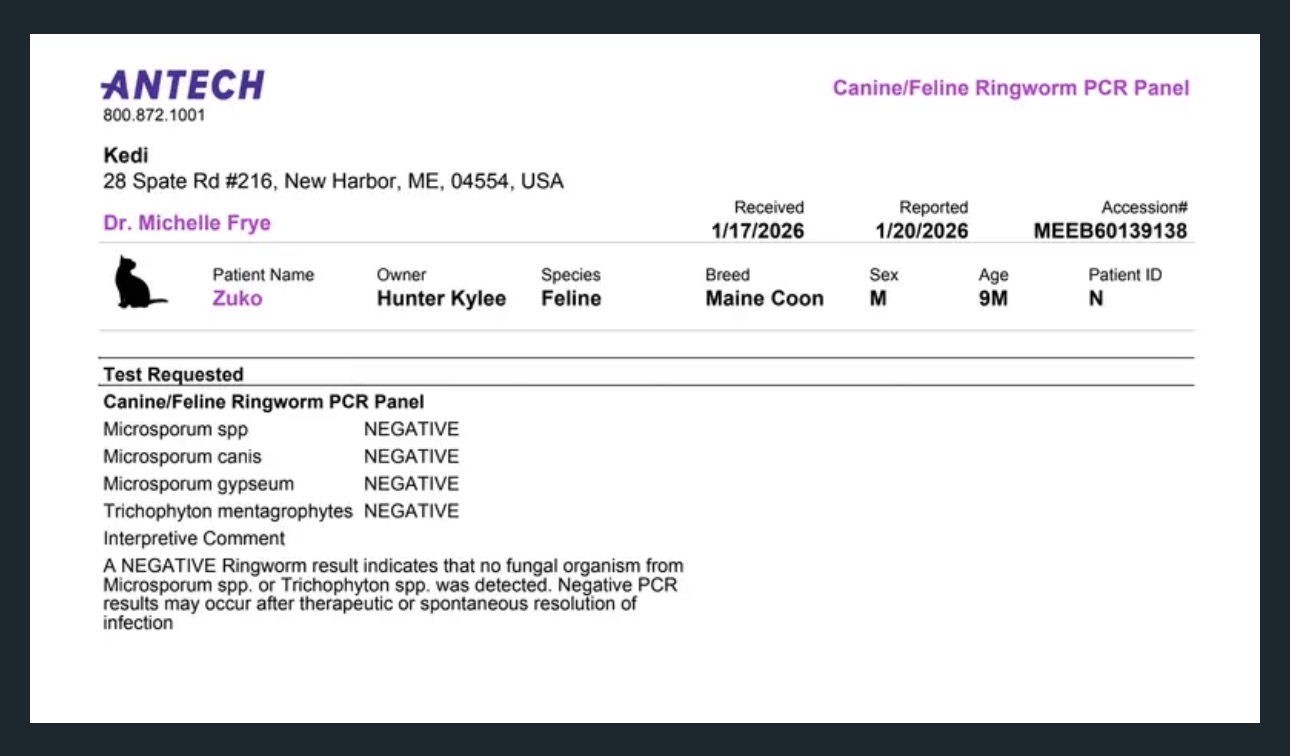Select the Received date 1/17/2026

758,231
